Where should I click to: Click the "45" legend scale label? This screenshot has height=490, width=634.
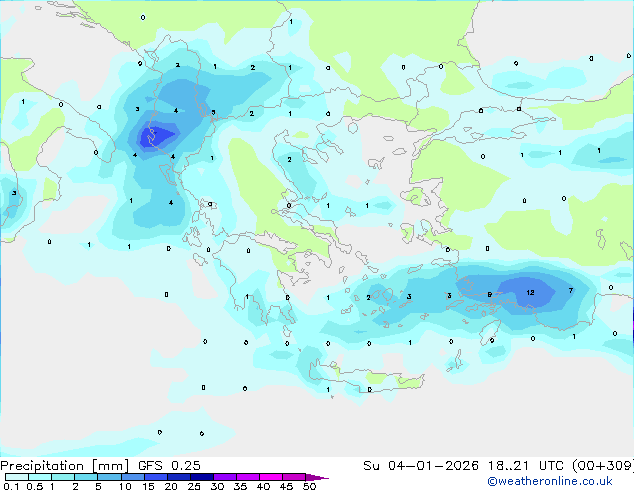coord(286,486)
